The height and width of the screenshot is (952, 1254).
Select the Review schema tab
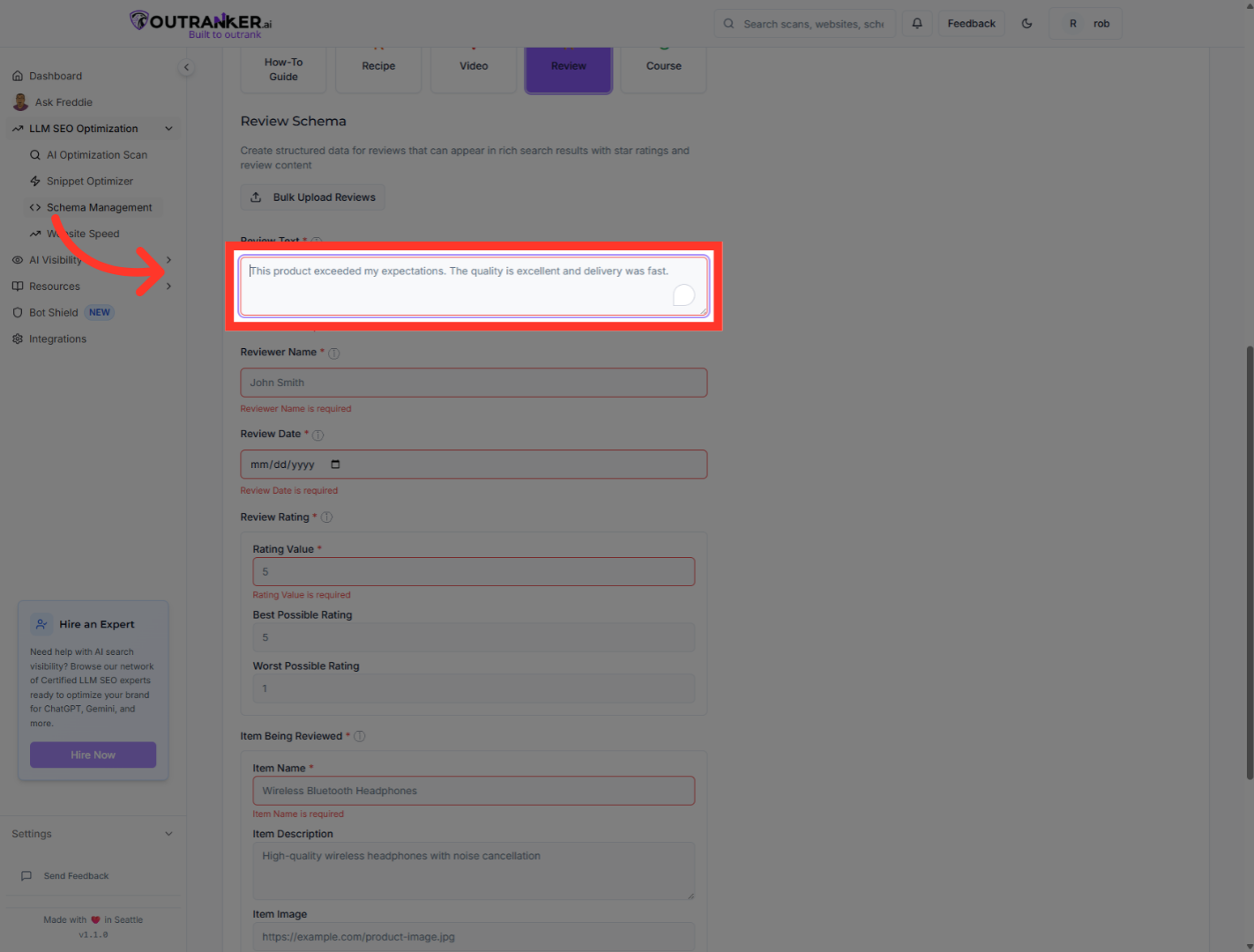pyautogui.click(x=569, y=69)
